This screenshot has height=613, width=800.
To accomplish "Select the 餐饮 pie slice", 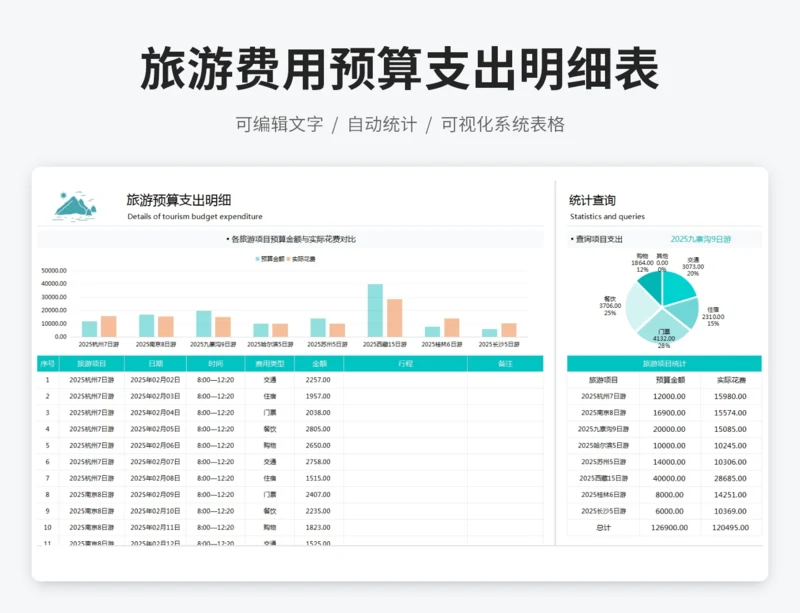I will click(x=640, y=306).
